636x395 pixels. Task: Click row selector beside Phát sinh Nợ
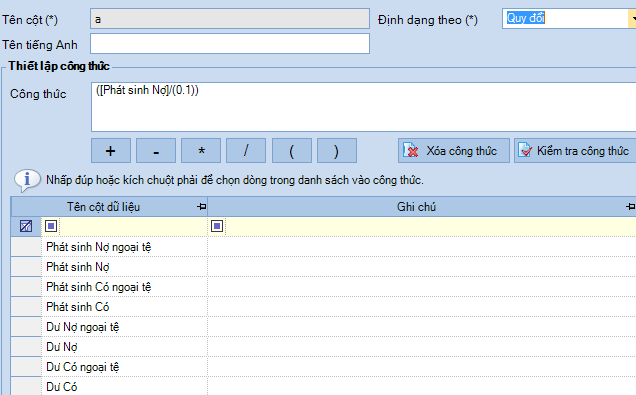click(x=26, y=267)
